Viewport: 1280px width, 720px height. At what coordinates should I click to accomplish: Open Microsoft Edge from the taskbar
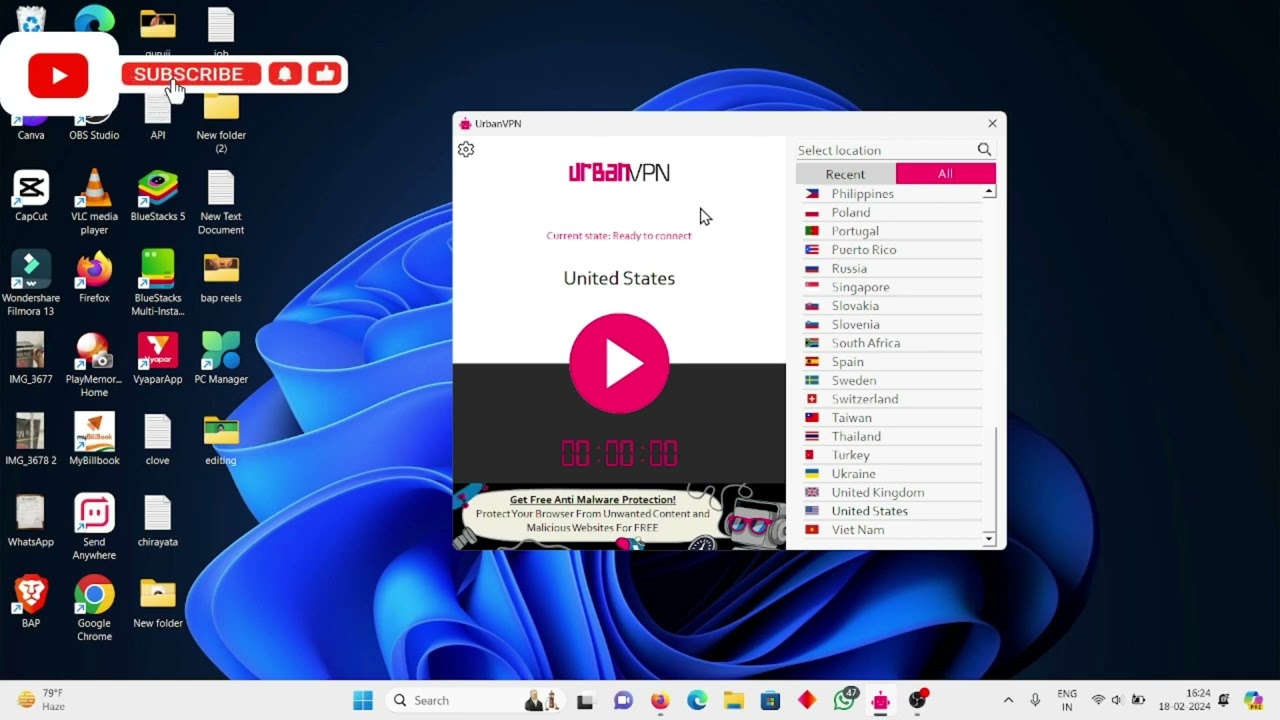697,700
